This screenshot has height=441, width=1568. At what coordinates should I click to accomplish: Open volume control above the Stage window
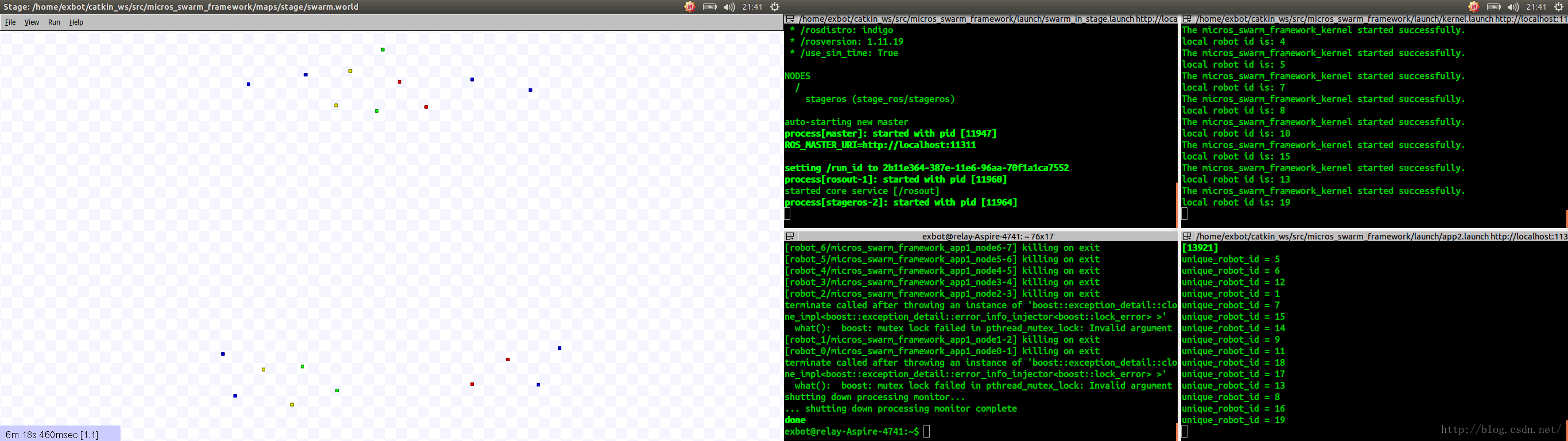coord(729,7)
